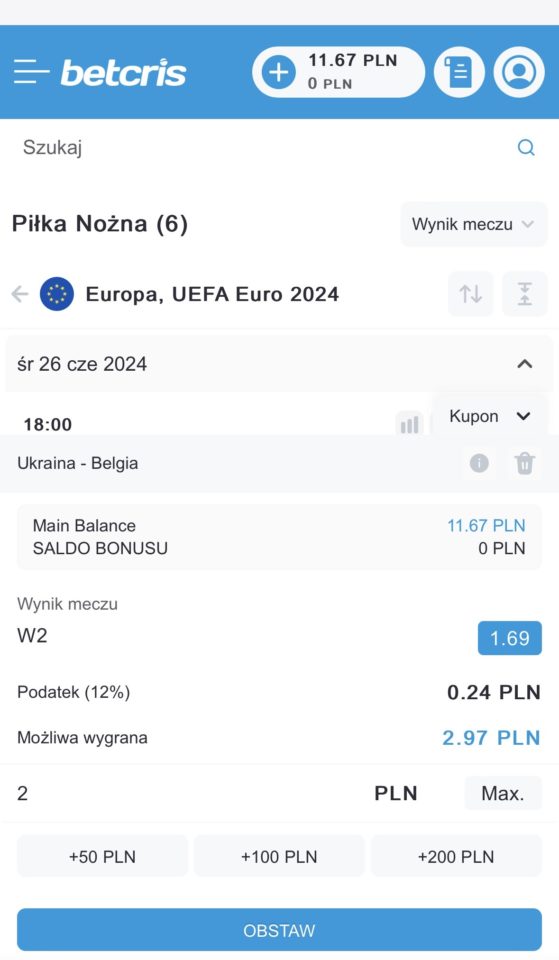Open match statistics bar chart icon
Viewport: 559px width, 960px height.
(x=410, y=423)
